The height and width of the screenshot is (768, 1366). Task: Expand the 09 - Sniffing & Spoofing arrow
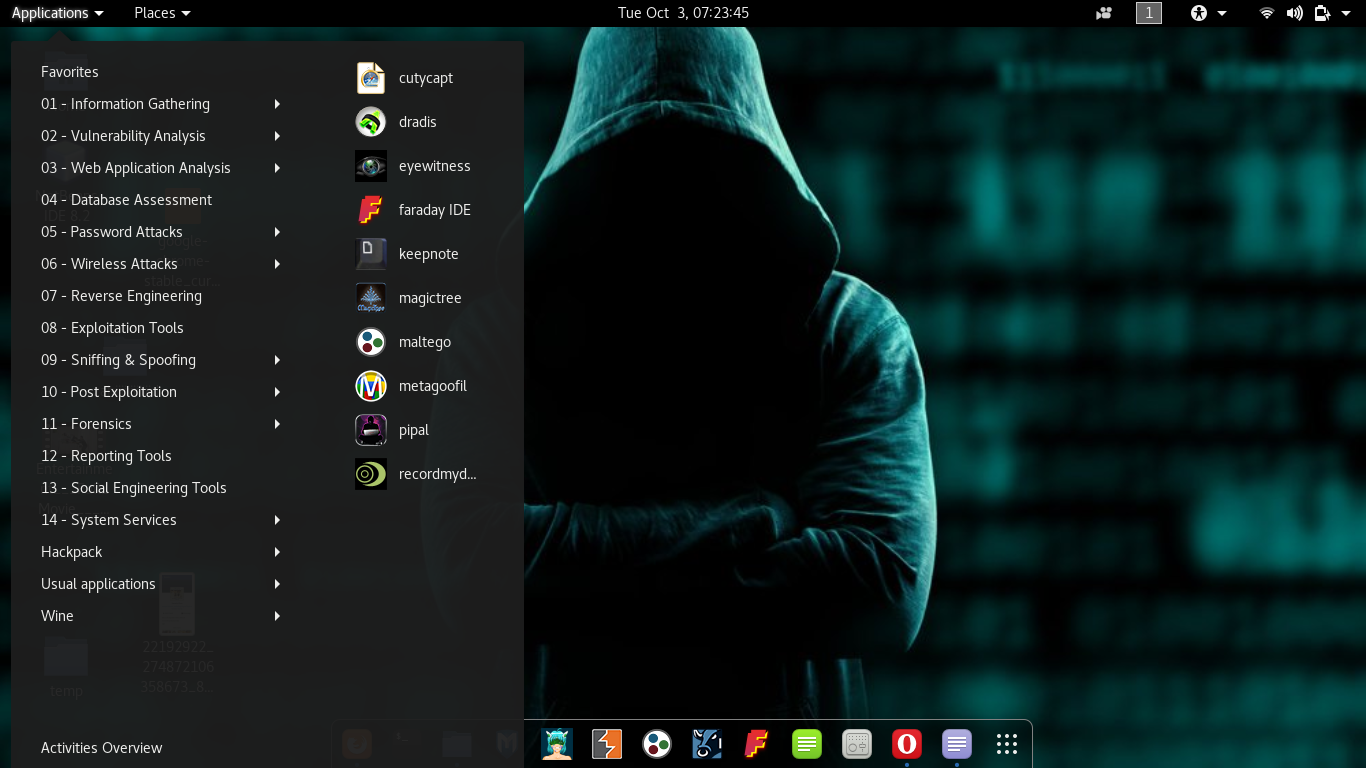pyautogui.click(x=277, y=360)
